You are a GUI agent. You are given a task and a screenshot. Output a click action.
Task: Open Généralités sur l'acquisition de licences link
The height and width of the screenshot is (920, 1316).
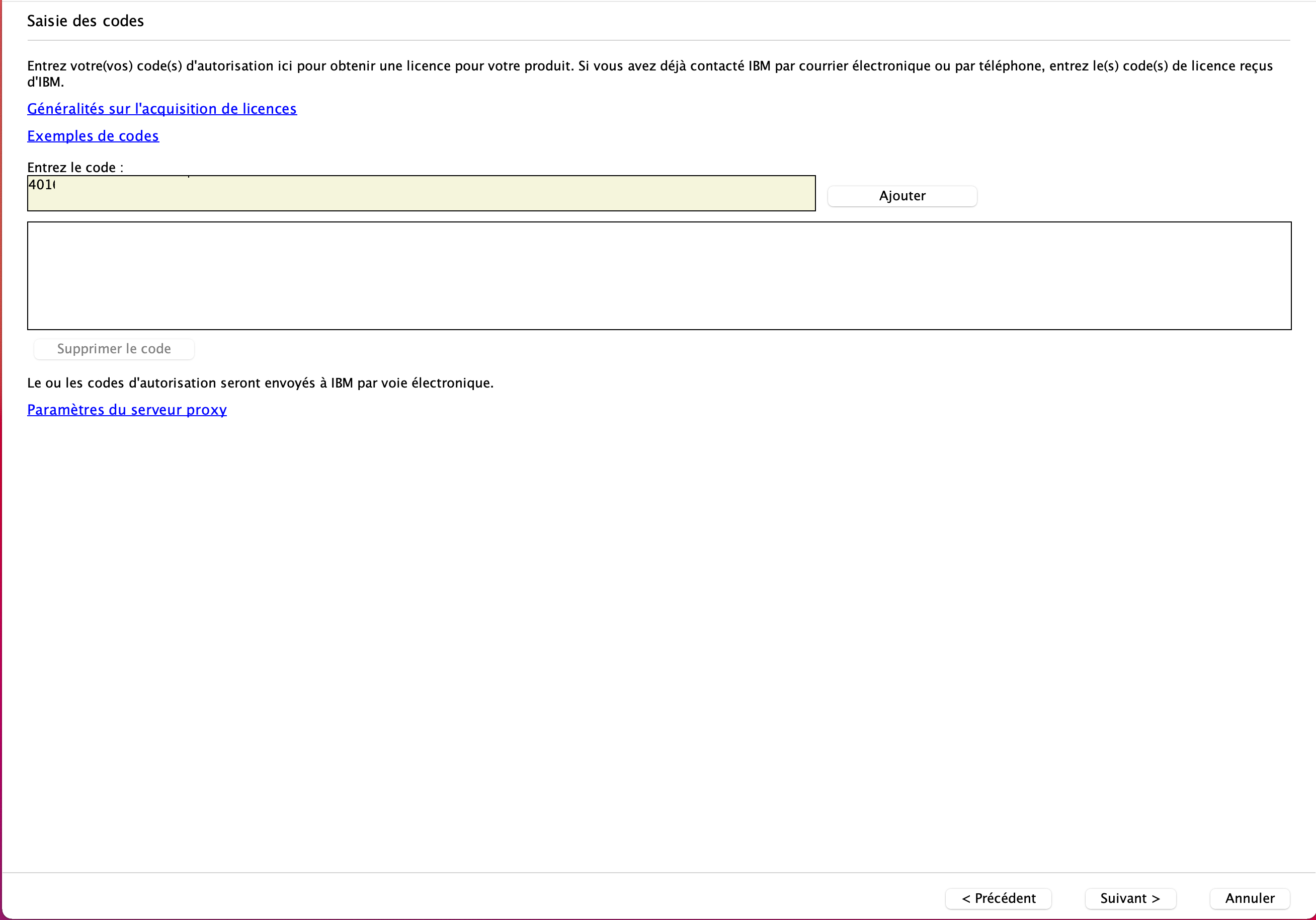pos(161,109)
